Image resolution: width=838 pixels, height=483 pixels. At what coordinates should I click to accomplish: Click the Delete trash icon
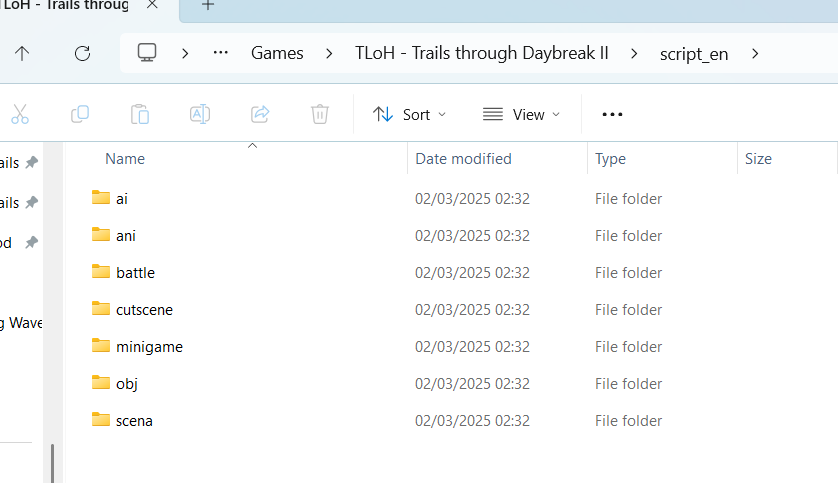(x=320, y=114)
